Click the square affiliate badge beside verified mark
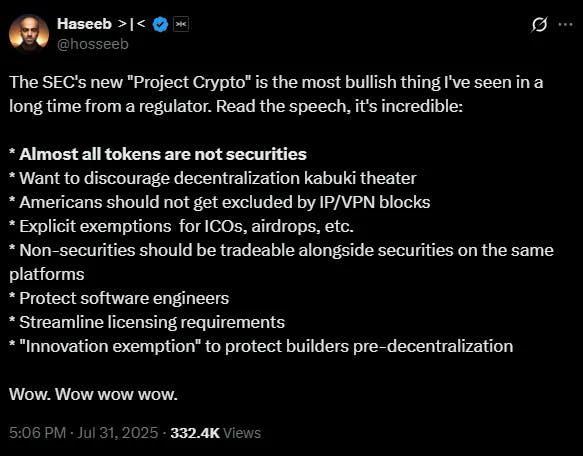Viewport: 583px width, 456px height. pyautogui.click(x=181, y=25)
